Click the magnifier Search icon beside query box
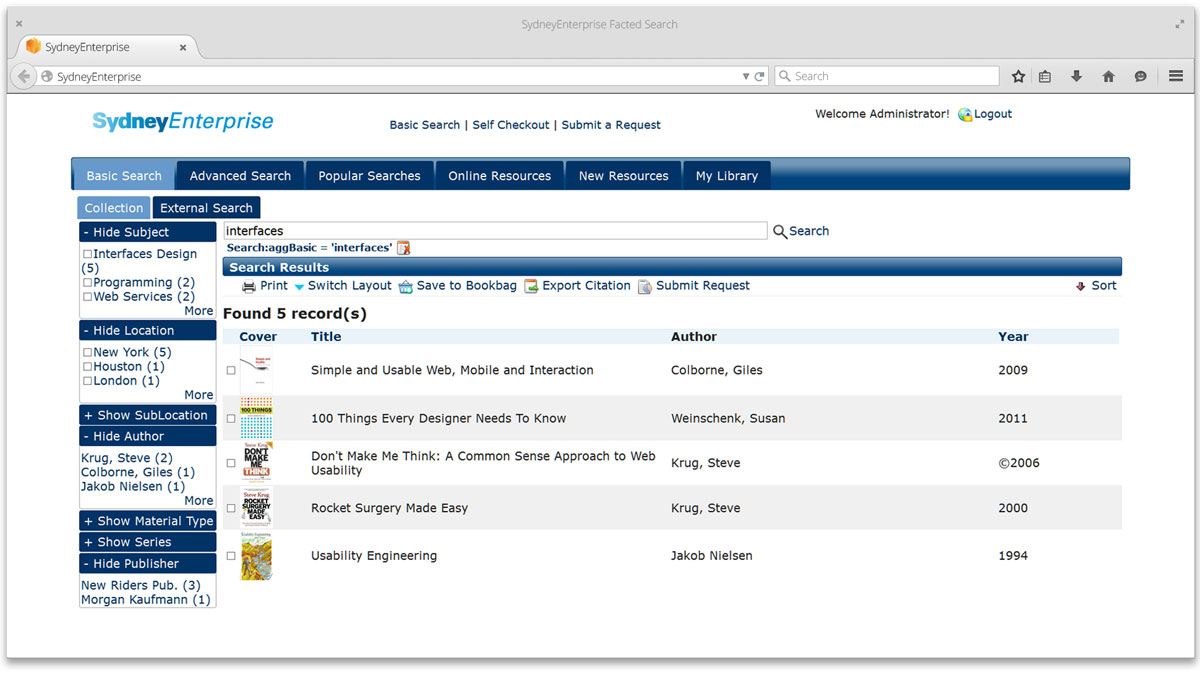The image size is (1200, 675). [780, 231]
